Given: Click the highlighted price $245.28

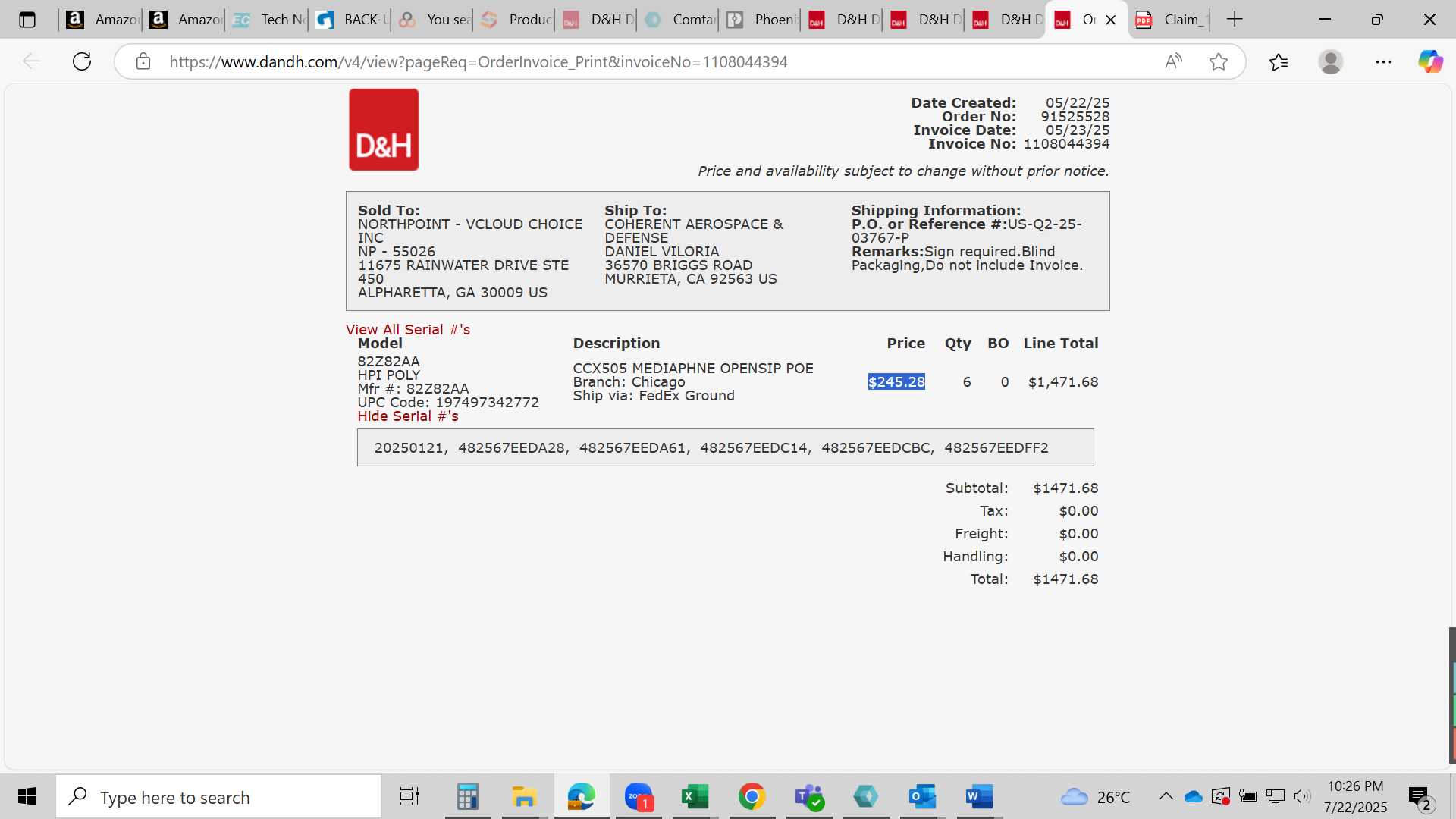Looking at the screenshot, I should coord(896,382).
